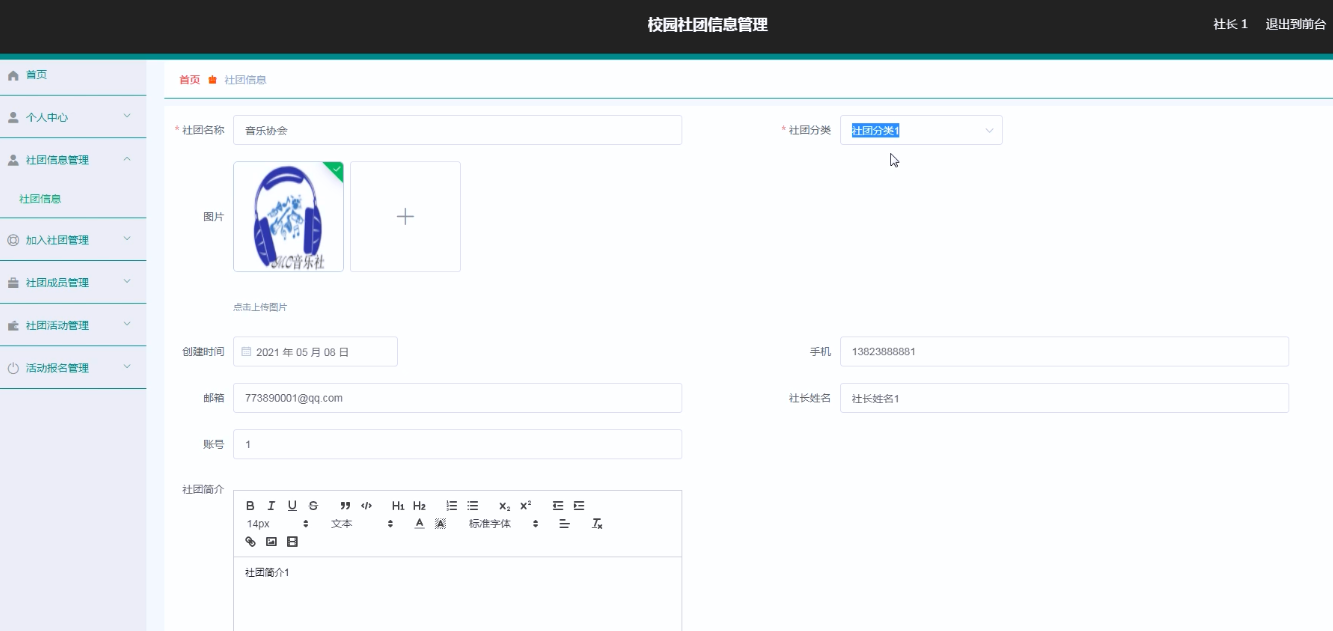
Task: Click the briefcase icon beside 社团成员管理
Action: pyautogui.click(x=13, y=283)
